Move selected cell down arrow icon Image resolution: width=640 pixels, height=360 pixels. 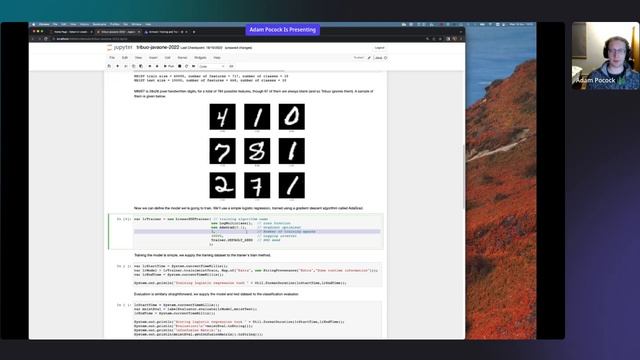pyautogui.click(x=157, y=66)
